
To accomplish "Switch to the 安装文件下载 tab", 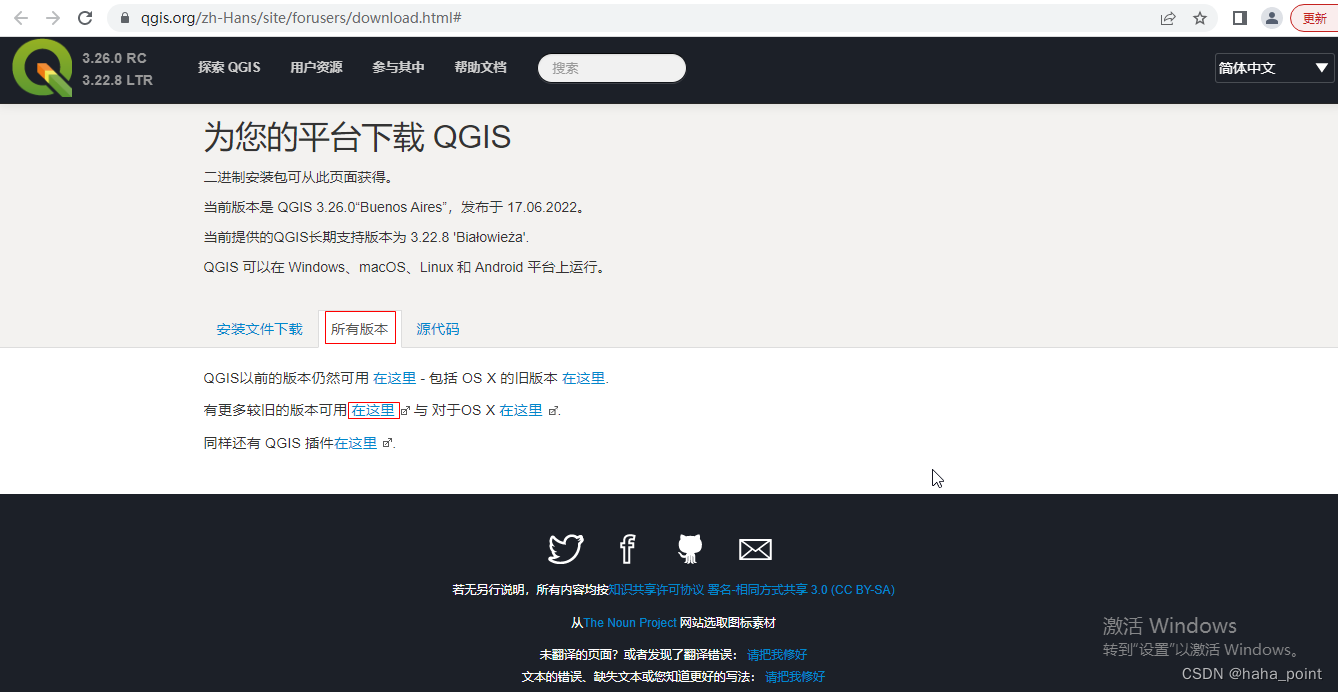I will [x=259, y=329].
